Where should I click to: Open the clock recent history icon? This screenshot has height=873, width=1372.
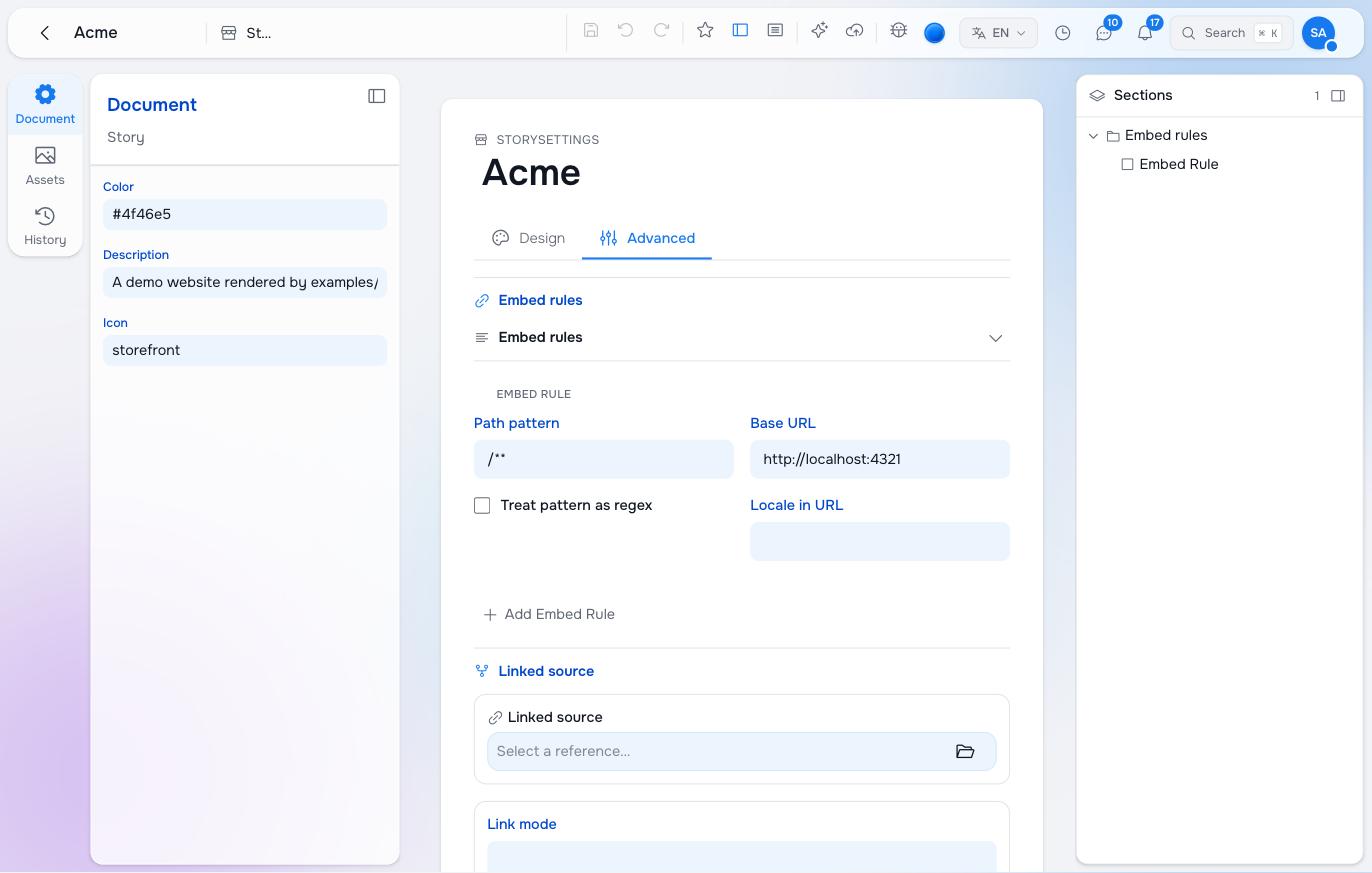click(1063, 33)
